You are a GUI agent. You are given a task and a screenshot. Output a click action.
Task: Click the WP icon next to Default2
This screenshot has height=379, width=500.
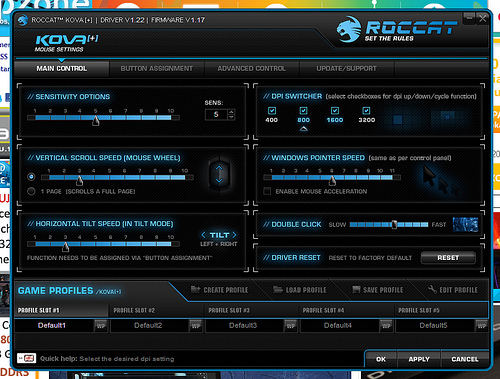point(196,326)
